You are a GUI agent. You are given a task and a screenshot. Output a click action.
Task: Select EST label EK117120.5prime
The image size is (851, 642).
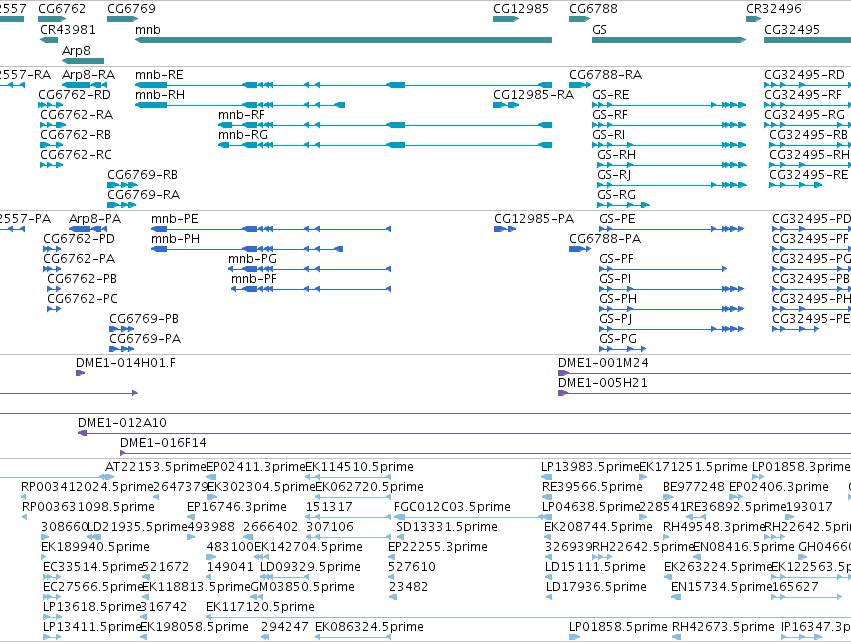pos(261,607)
